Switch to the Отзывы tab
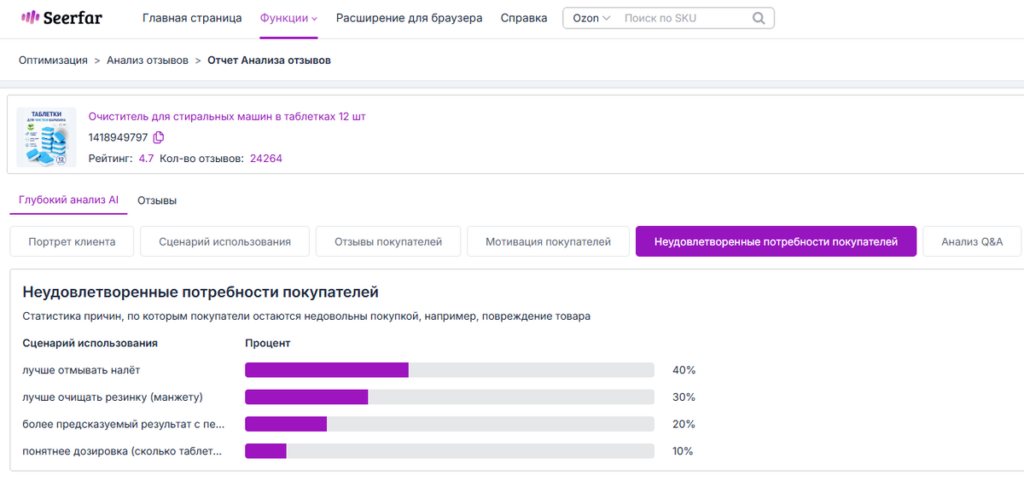Viewport: 1024px width, 481px height. coord(157,201)
